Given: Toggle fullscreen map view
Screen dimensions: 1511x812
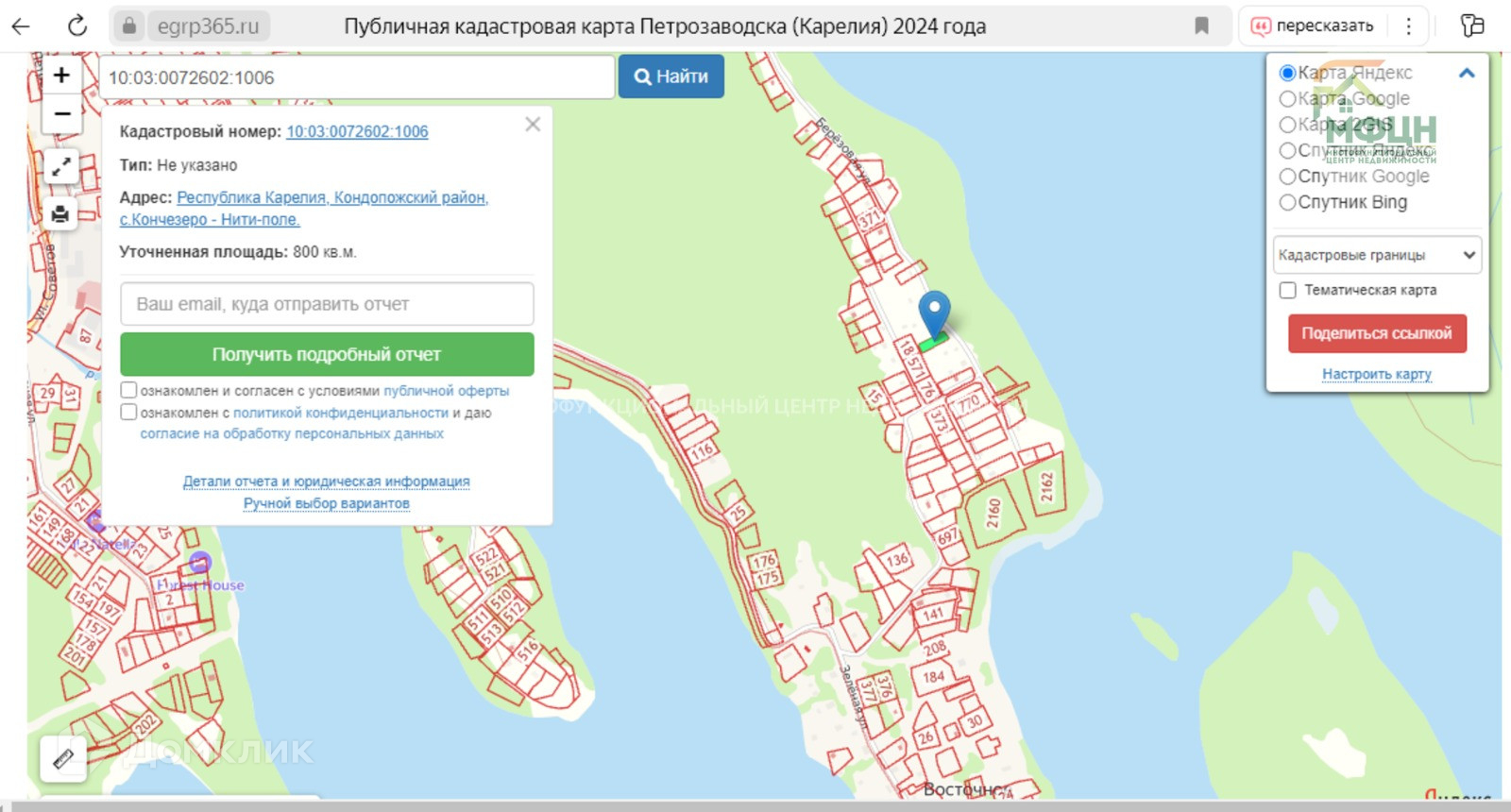Looking at the screenshot, I should [x=61, y=167].
